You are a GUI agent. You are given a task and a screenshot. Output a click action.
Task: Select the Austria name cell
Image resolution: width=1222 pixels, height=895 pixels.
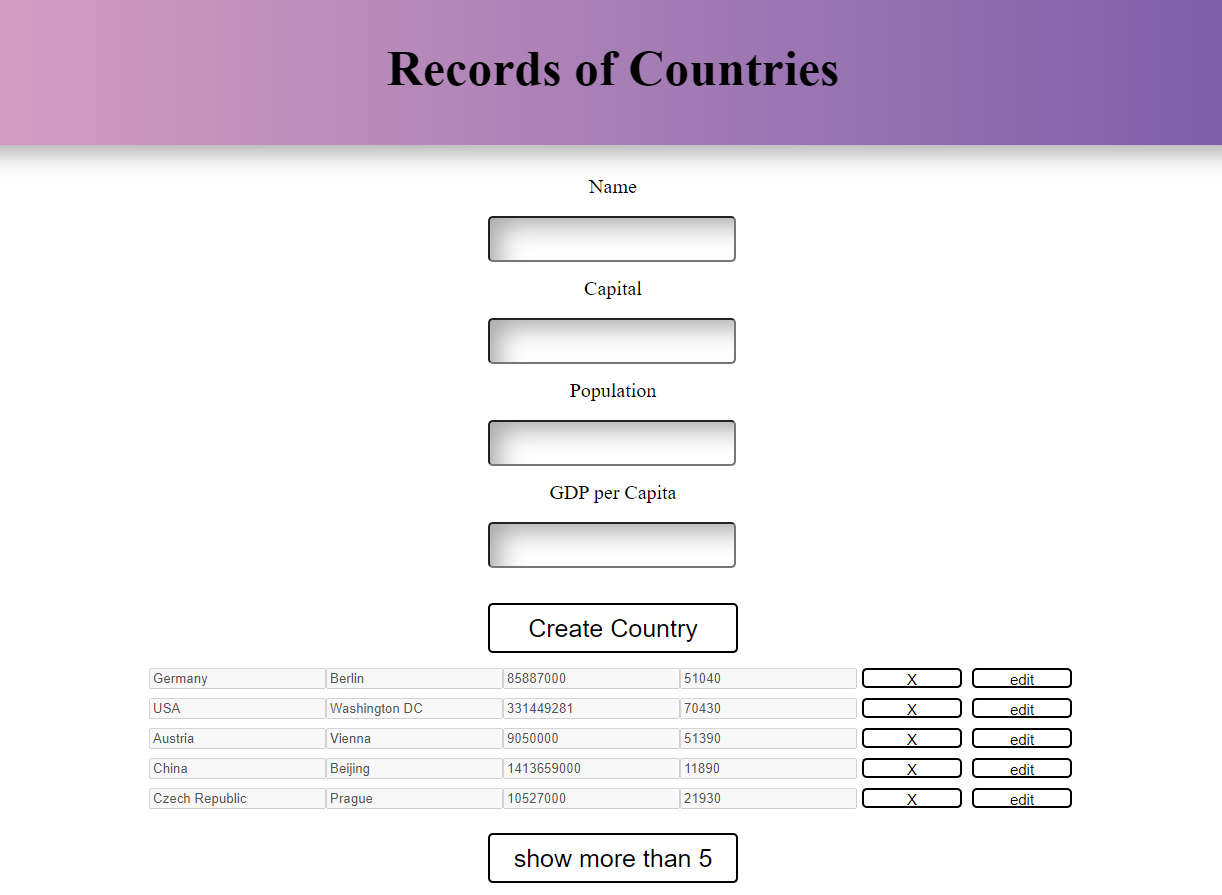pyautogui.click(x=237, y=738)
